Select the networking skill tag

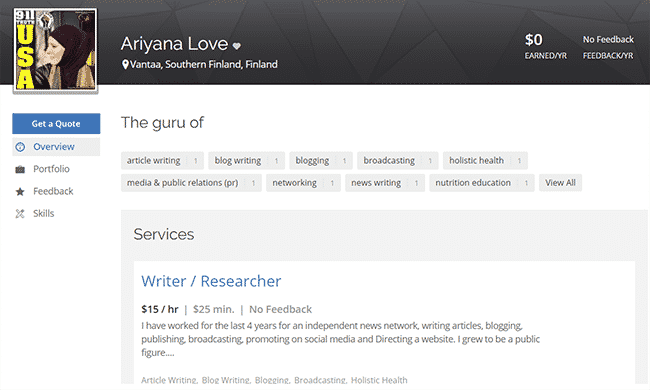303,183
